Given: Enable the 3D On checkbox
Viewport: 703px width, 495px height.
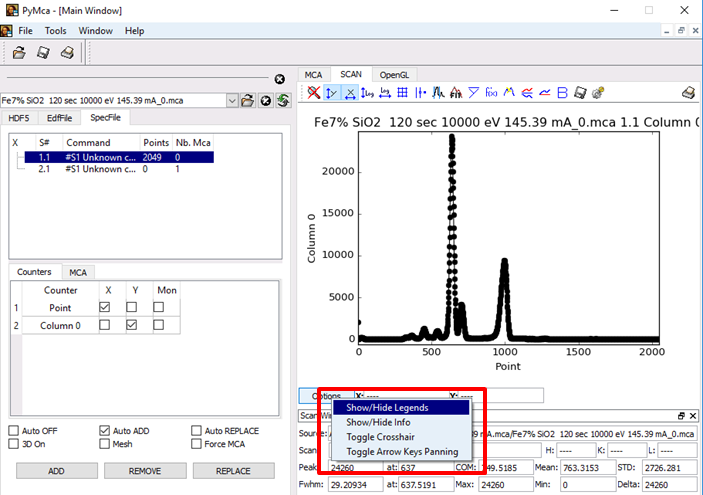Looking at the screenshot, I should 13,444.
